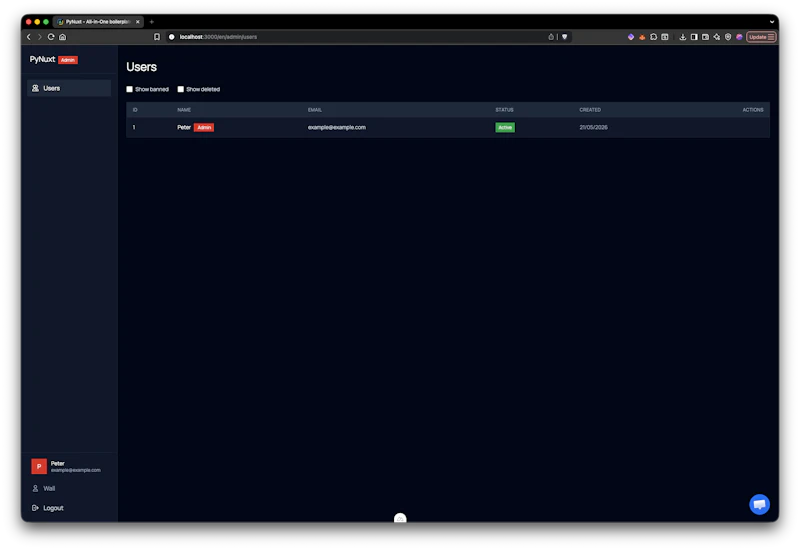Click Peter's name in the sidebar profile
This screenshot has width=800, height=550.
pos(58,463)
